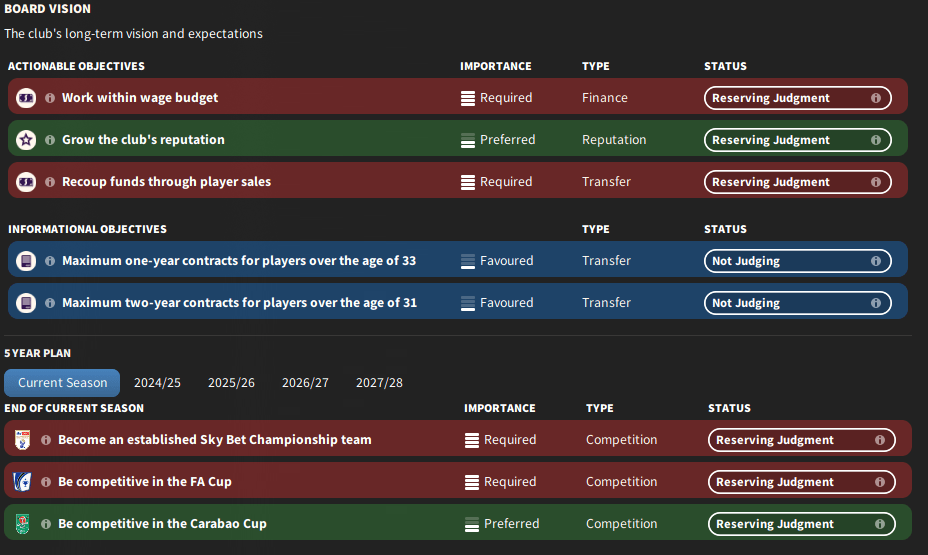
Task: View the 2027/28 season plan tab
Action: [379, 383]
